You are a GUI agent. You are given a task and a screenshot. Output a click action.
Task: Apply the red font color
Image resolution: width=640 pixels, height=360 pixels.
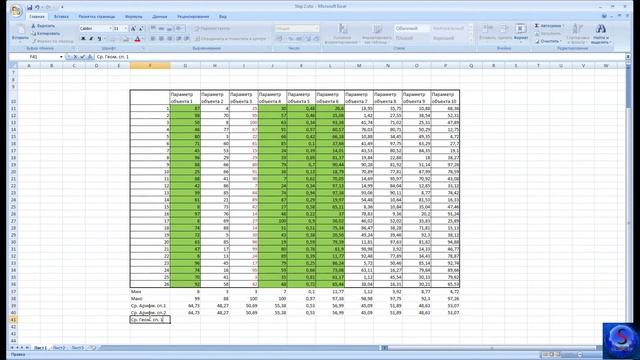coord(137,39)
